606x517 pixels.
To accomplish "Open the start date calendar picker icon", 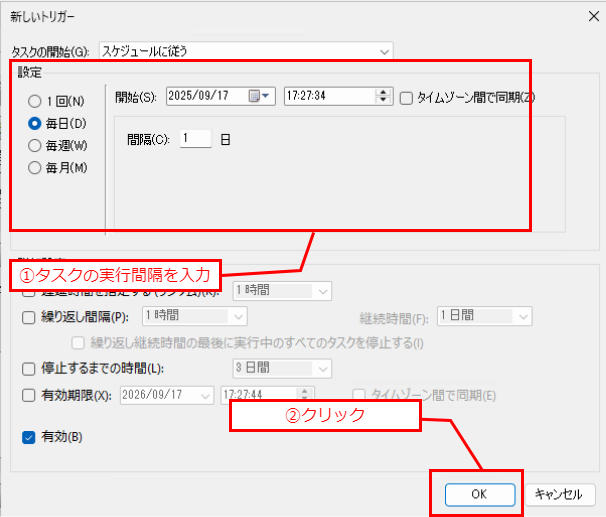I will tap(259, 95).
